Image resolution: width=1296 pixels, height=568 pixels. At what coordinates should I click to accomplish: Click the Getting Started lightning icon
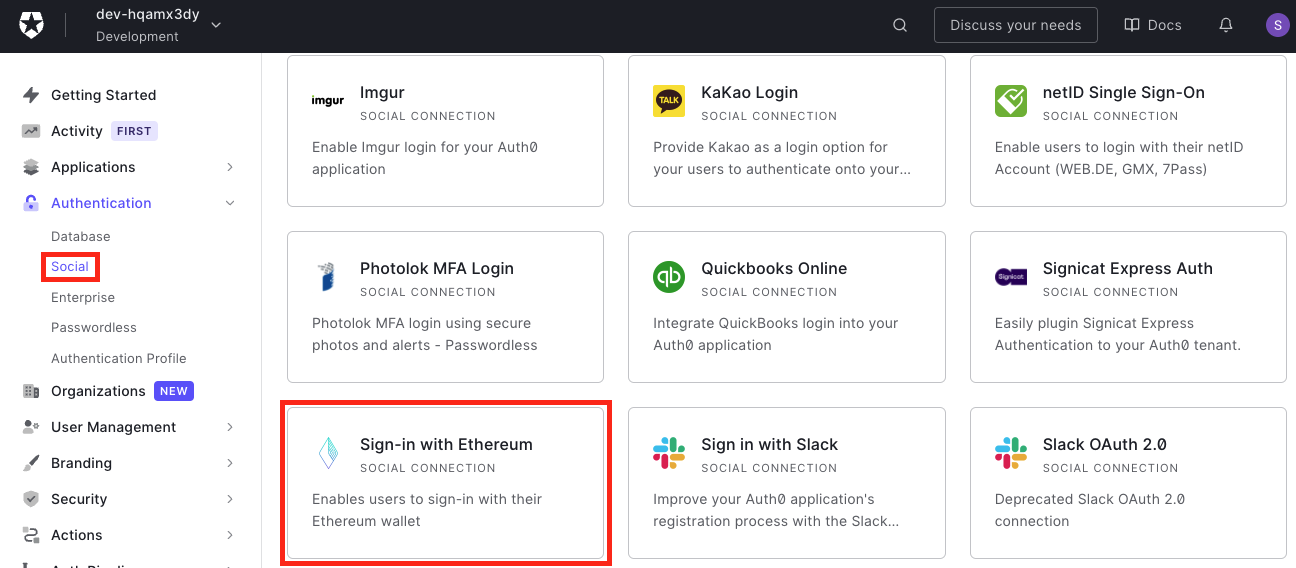pyautogui.click(x=31, y=95)
